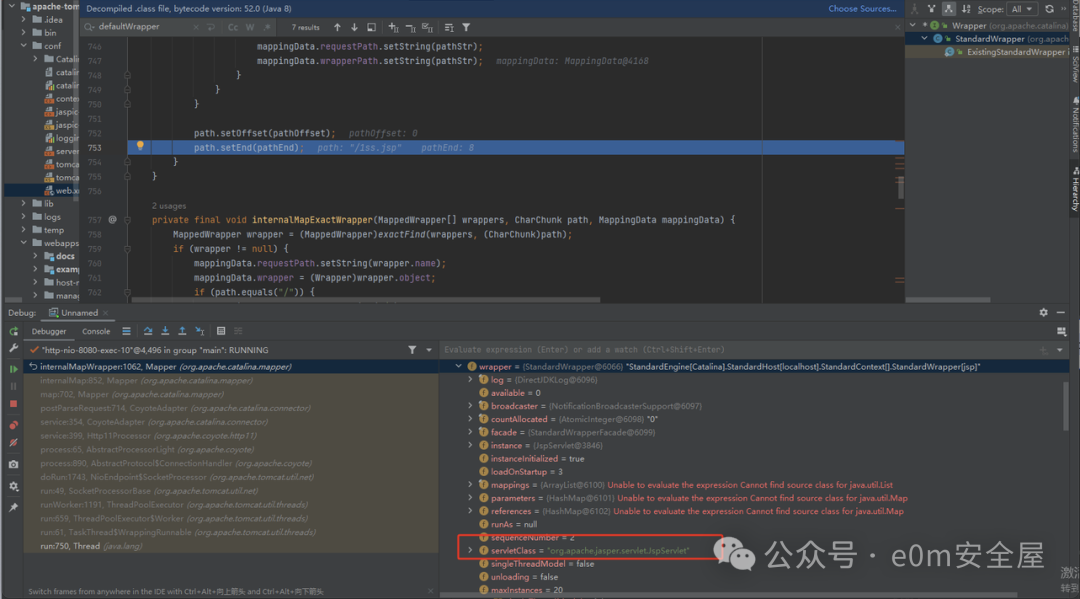Open Debug tool window settings gear

[x=1043, y=313]
